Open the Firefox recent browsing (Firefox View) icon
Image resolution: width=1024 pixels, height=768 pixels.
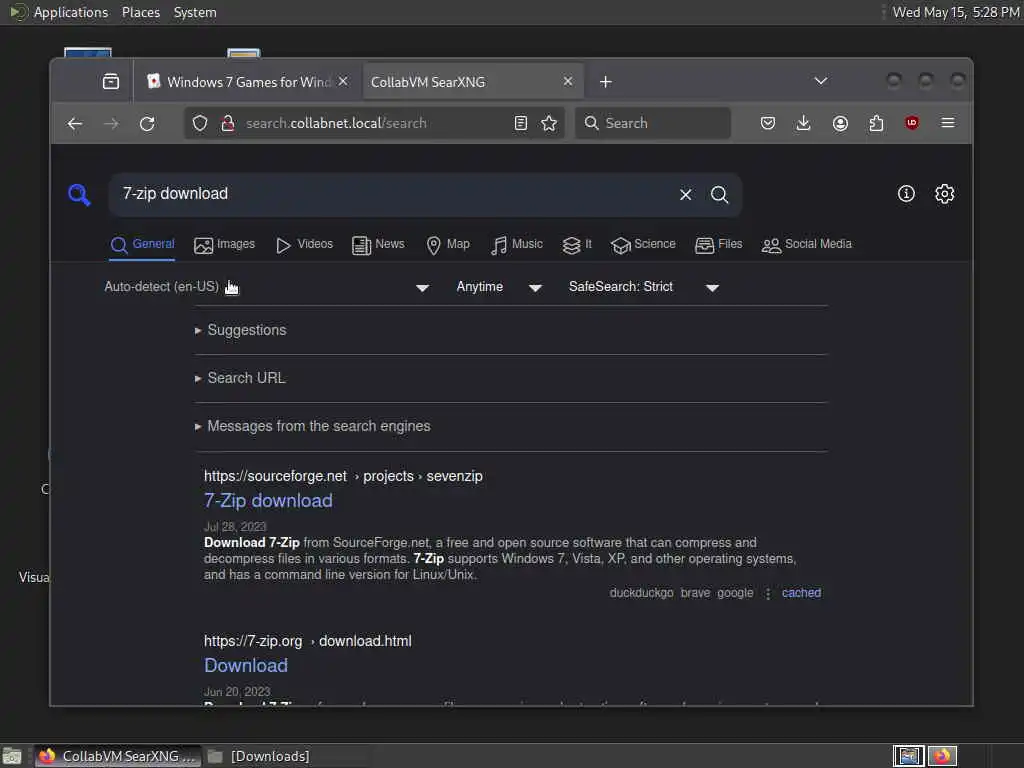pos(111,82)
